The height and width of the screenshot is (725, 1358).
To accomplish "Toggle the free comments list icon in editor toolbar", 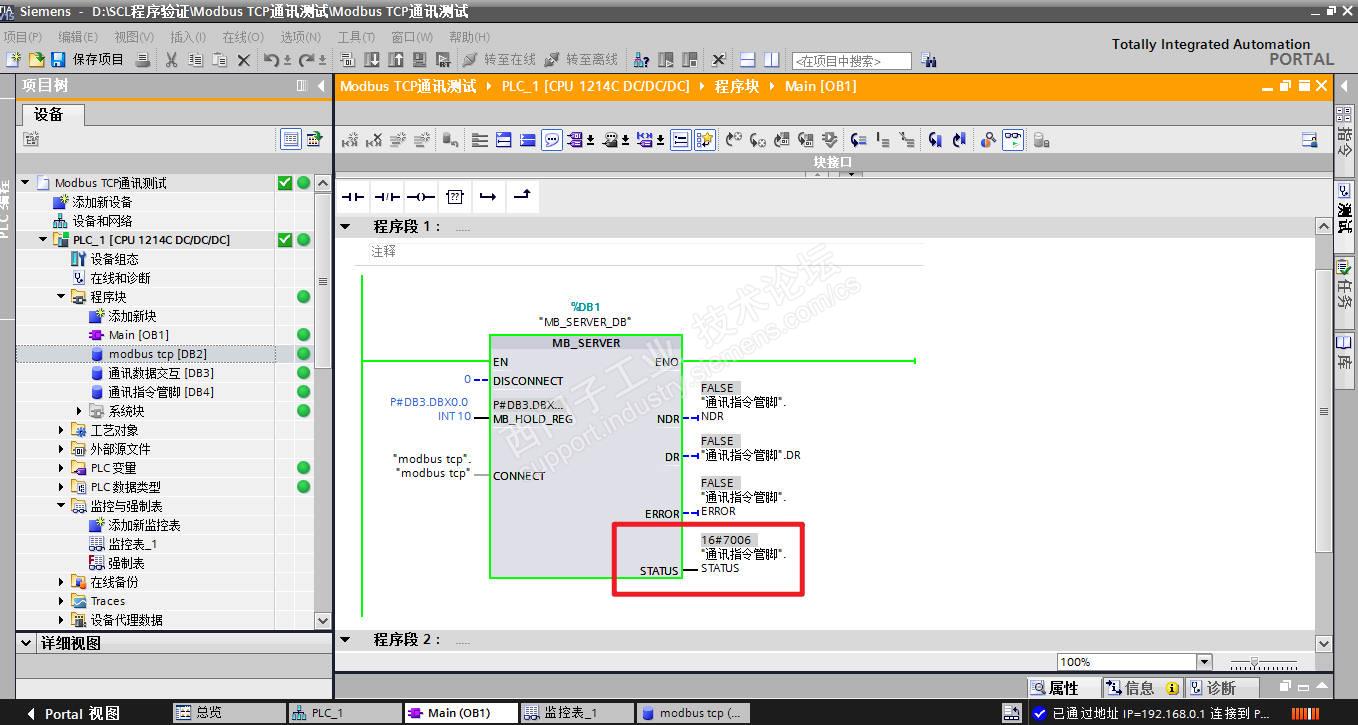I will coord(680,140).
